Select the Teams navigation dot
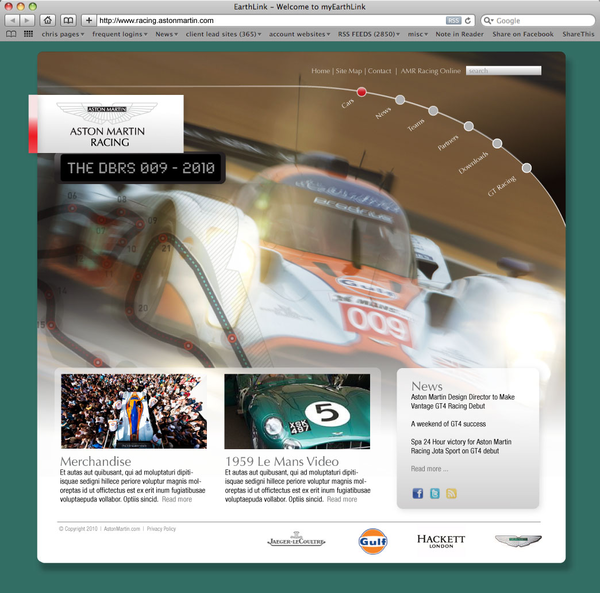Viewport: 600px width, 593px height. [433, 111]
